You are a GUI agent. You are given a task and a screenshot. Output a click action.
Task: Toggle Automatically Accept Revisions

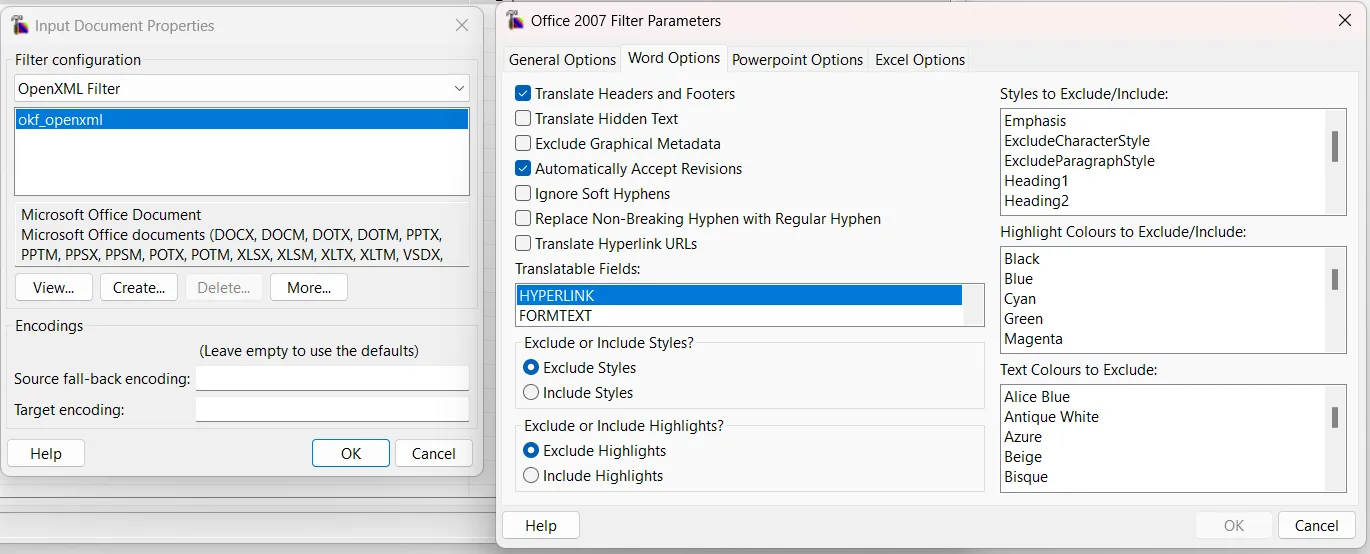pyautogui.click(x=523, y=168)
